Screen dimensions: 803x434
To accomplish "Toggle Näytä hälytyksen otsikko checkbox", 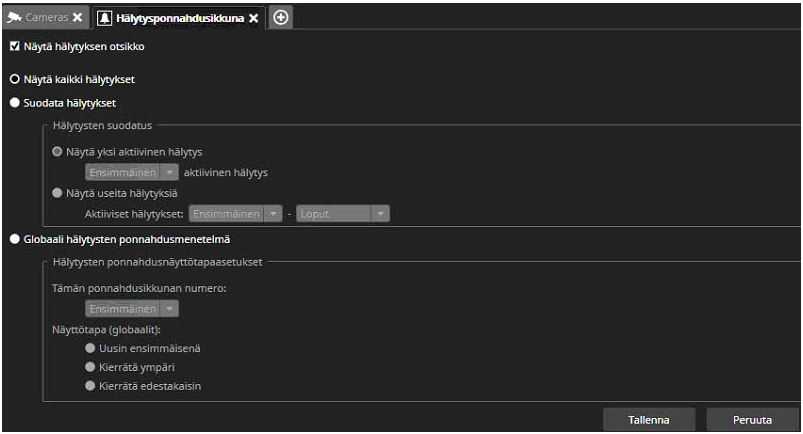I will [x=14, y=47].
